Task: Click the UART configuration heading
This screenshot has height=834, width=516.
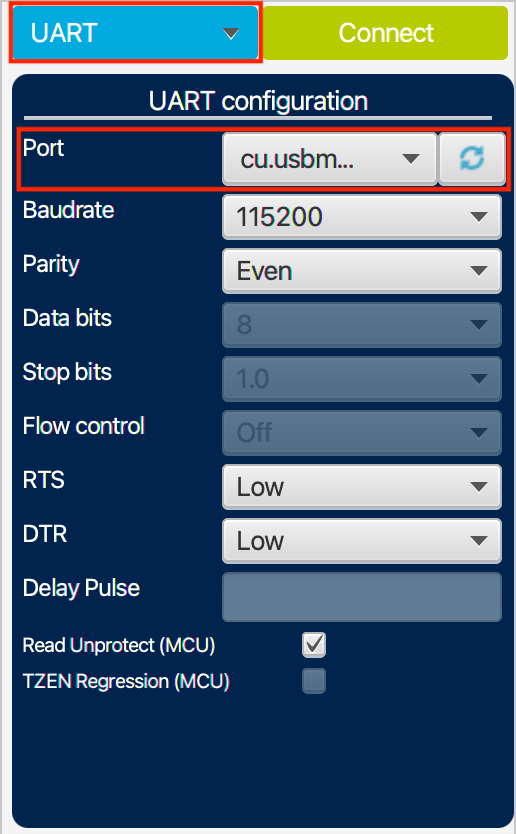Action: point(259,101)
